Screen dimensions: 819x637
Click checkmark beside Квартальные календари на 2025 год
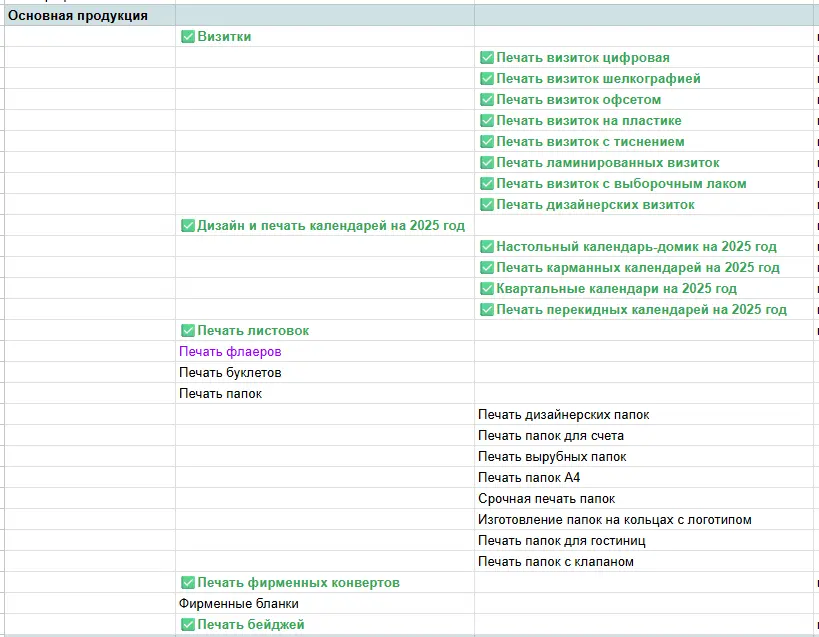[487, 289]
